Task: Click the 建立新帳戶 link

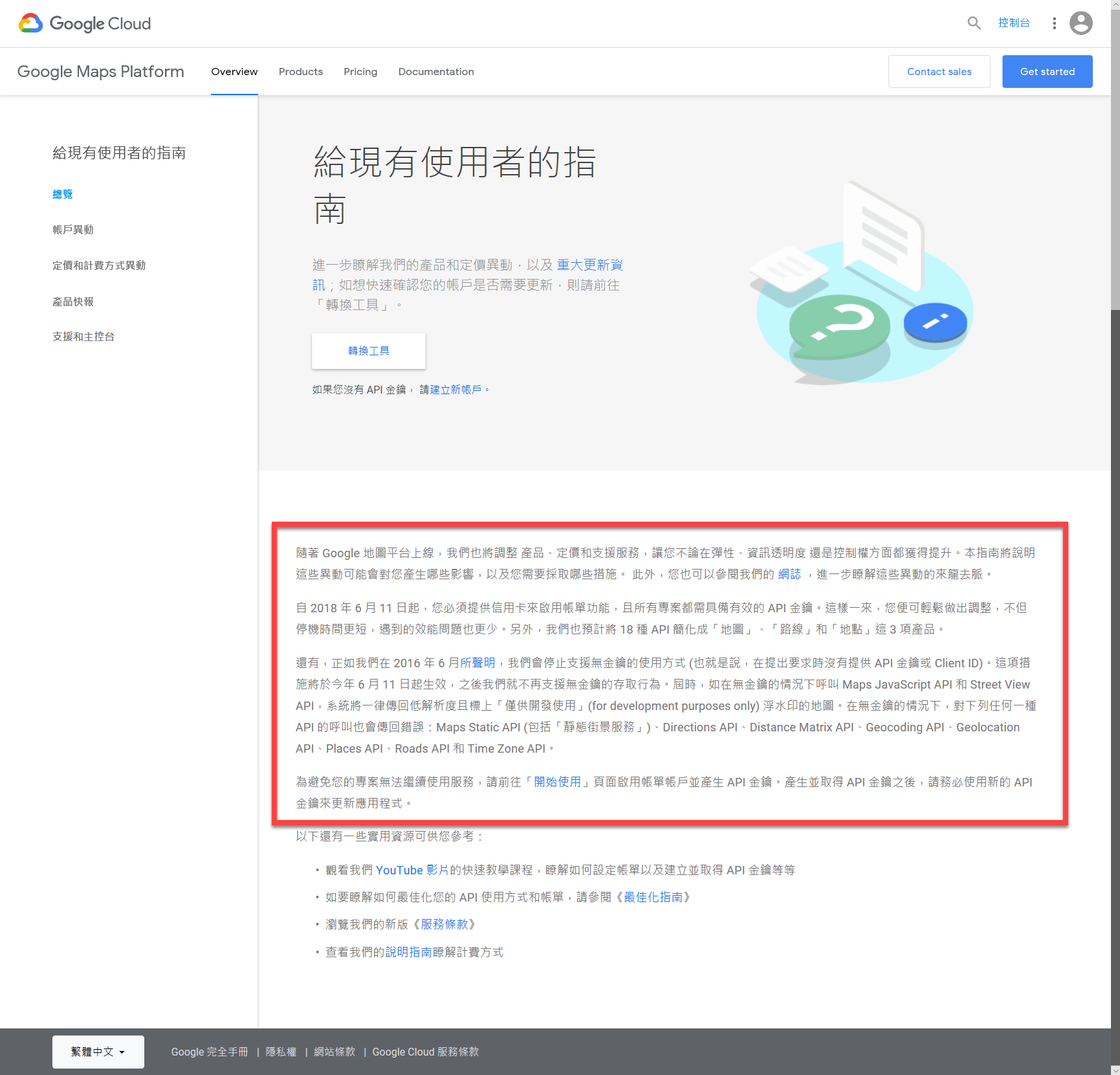Action: point(456,390)
